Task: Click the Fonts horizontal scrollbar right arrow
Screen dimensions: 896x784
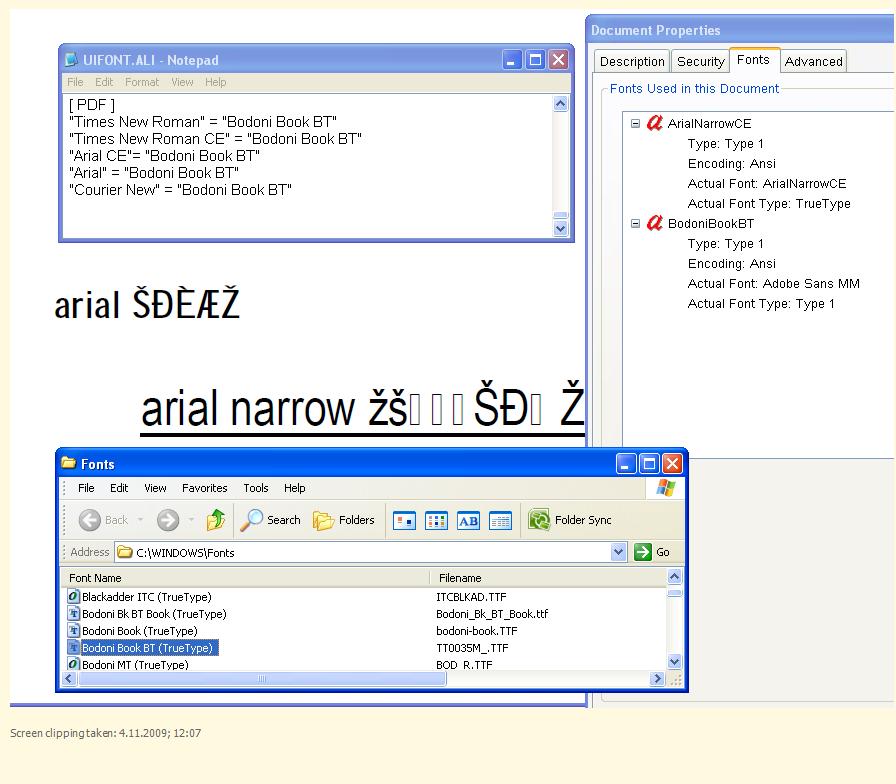Action: click(657, 678)
